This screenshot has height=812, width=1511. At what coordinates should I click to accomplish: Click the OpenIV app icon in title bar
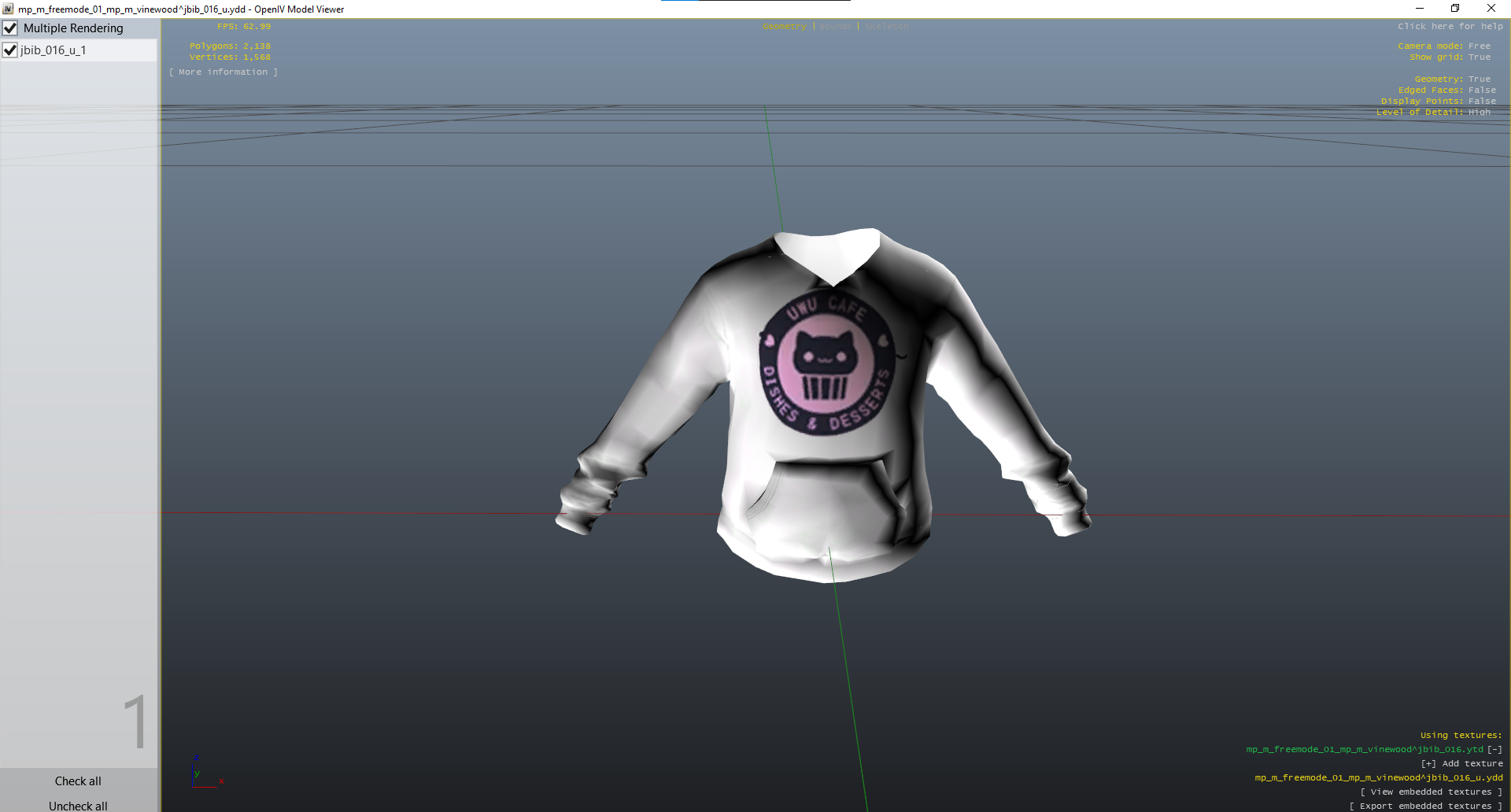tap(8, 9)
